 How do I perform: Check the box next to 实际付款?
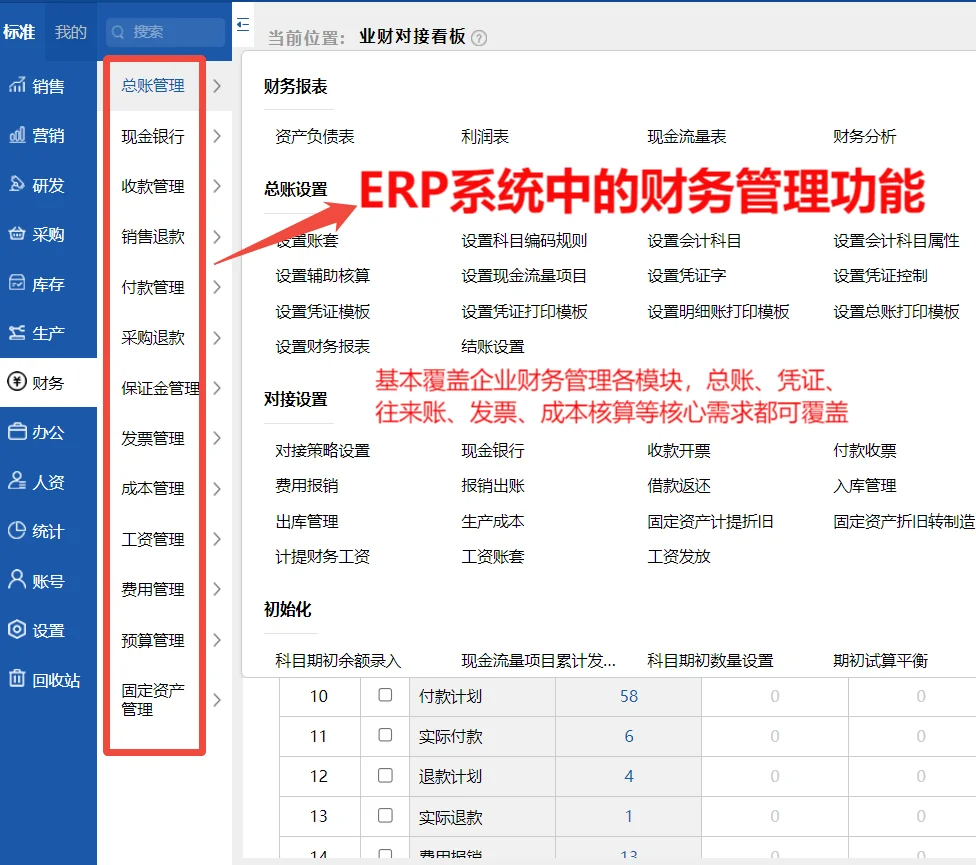(x=385, y=737)
